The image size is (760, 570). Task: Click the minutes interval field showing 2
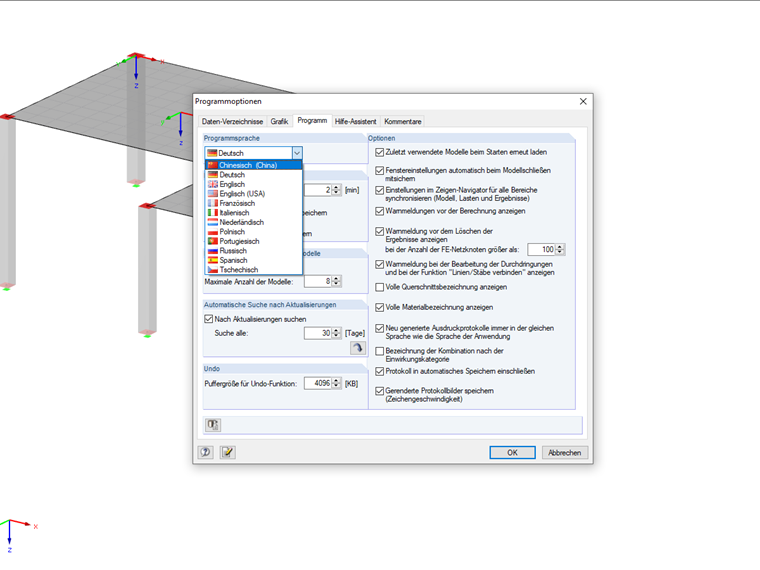pyautogui.click(x=318, y=190)
